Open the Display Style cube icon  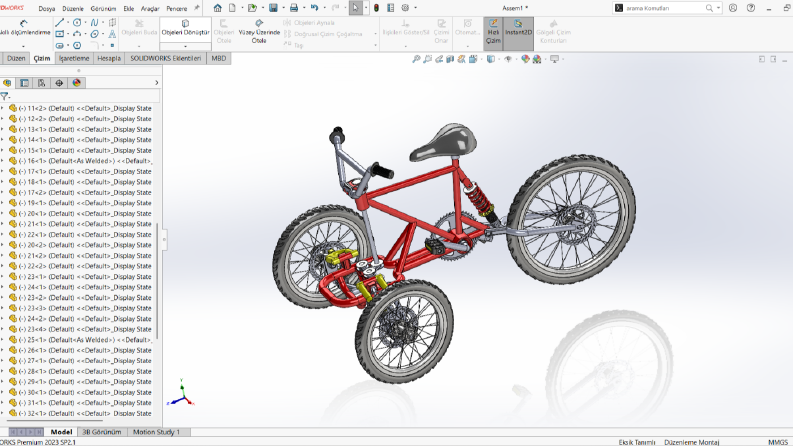(x=491, y=59)
